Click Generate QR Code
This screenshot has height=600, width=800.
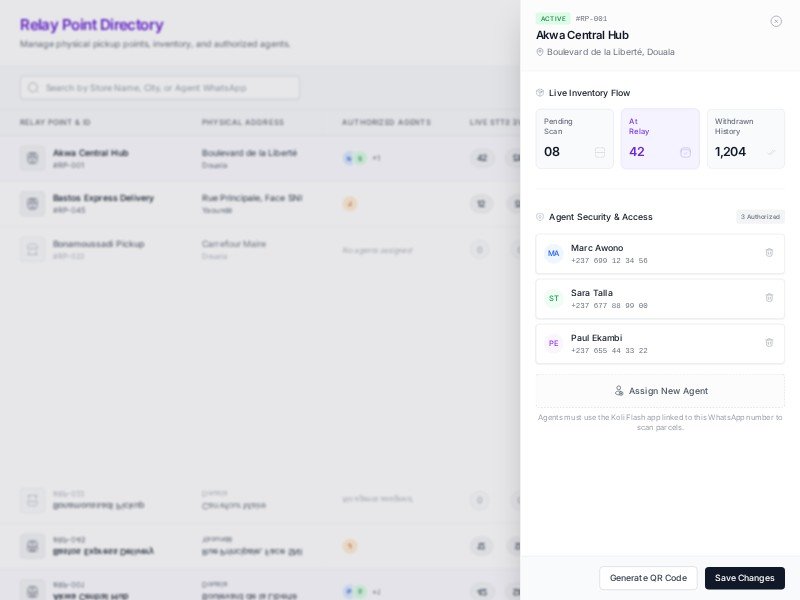pos(648,578)
